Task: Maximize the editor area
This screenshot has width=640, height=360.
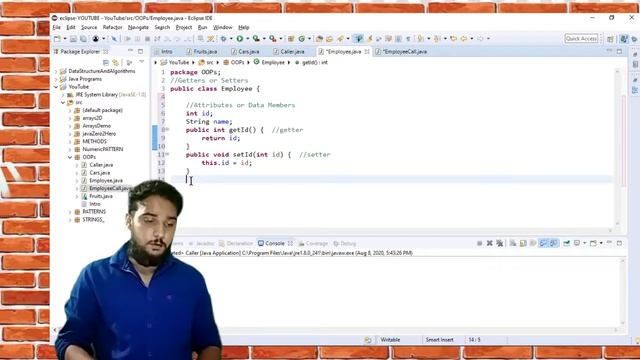Action: pos(619,51)
